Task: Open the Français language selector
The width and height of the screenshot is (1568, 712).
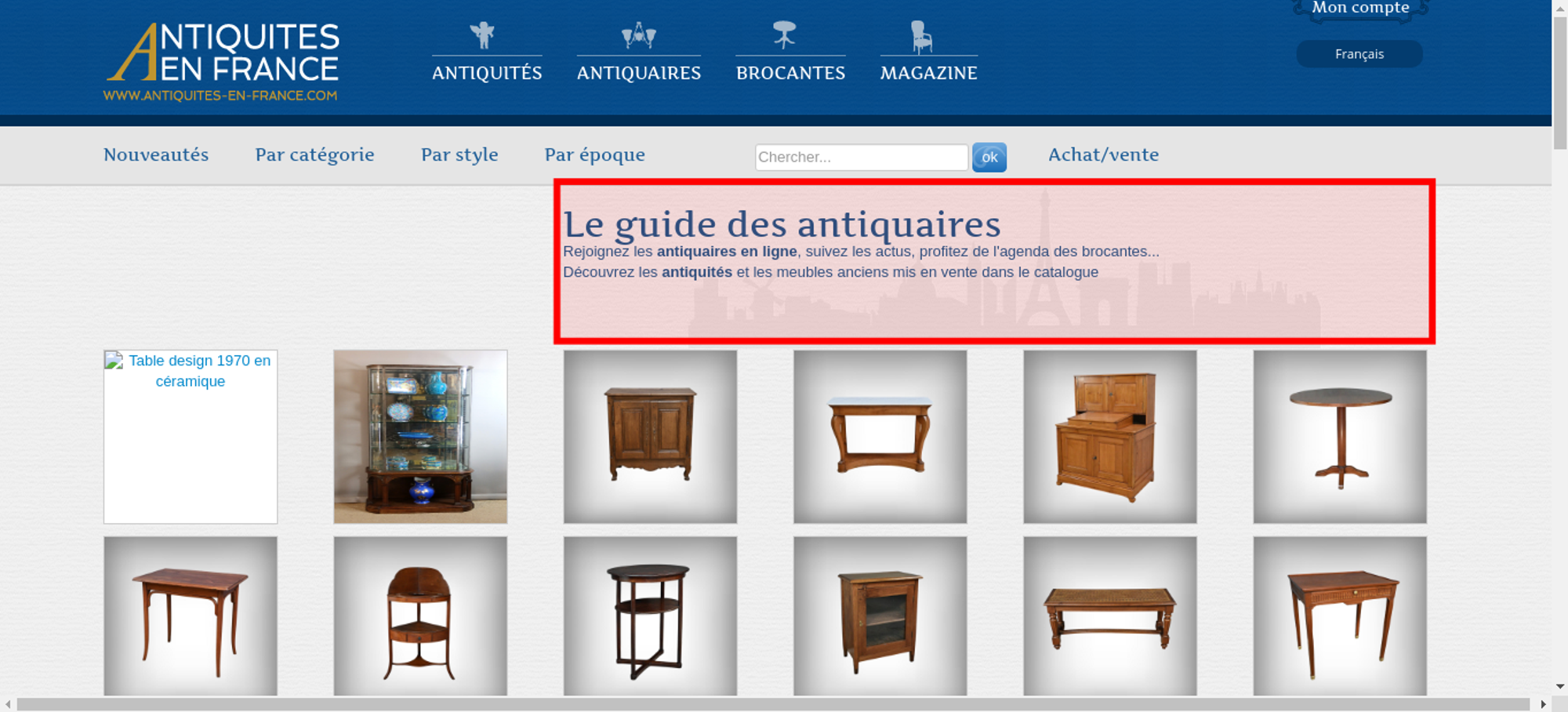Action: tap(1359, 54)
